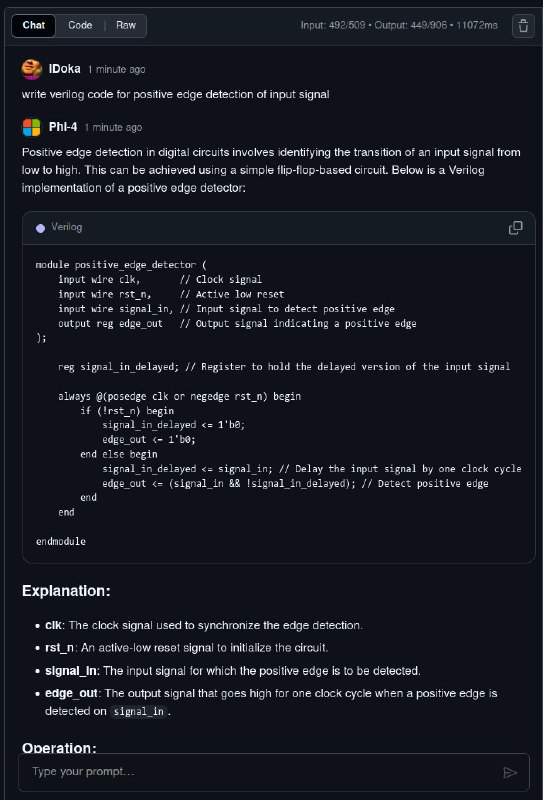Switch to the Chat tab
The width and height of the screenshot is (543, 800).
34,26
